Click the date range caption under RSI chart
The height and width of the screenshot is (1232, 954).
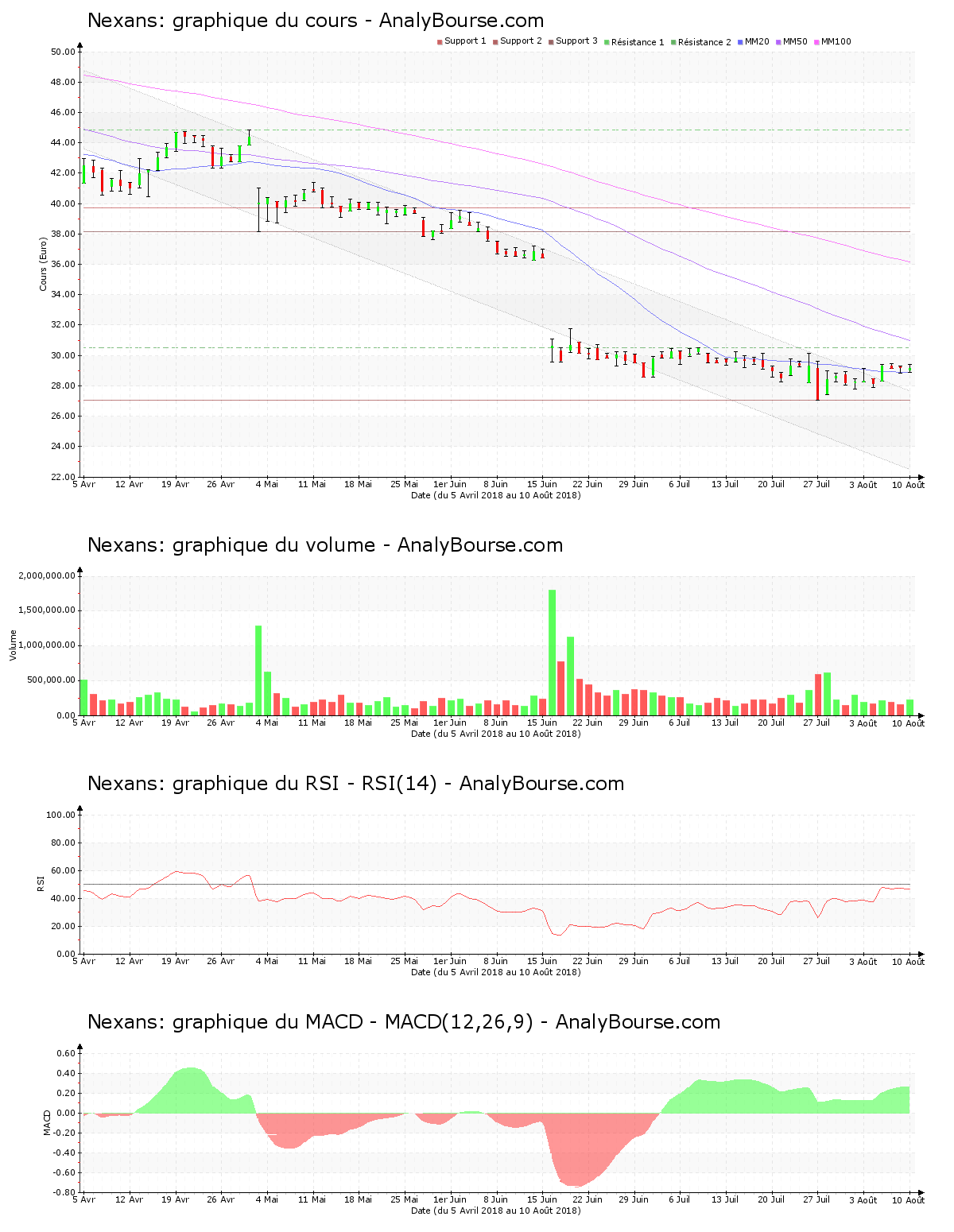pos(496,972)
